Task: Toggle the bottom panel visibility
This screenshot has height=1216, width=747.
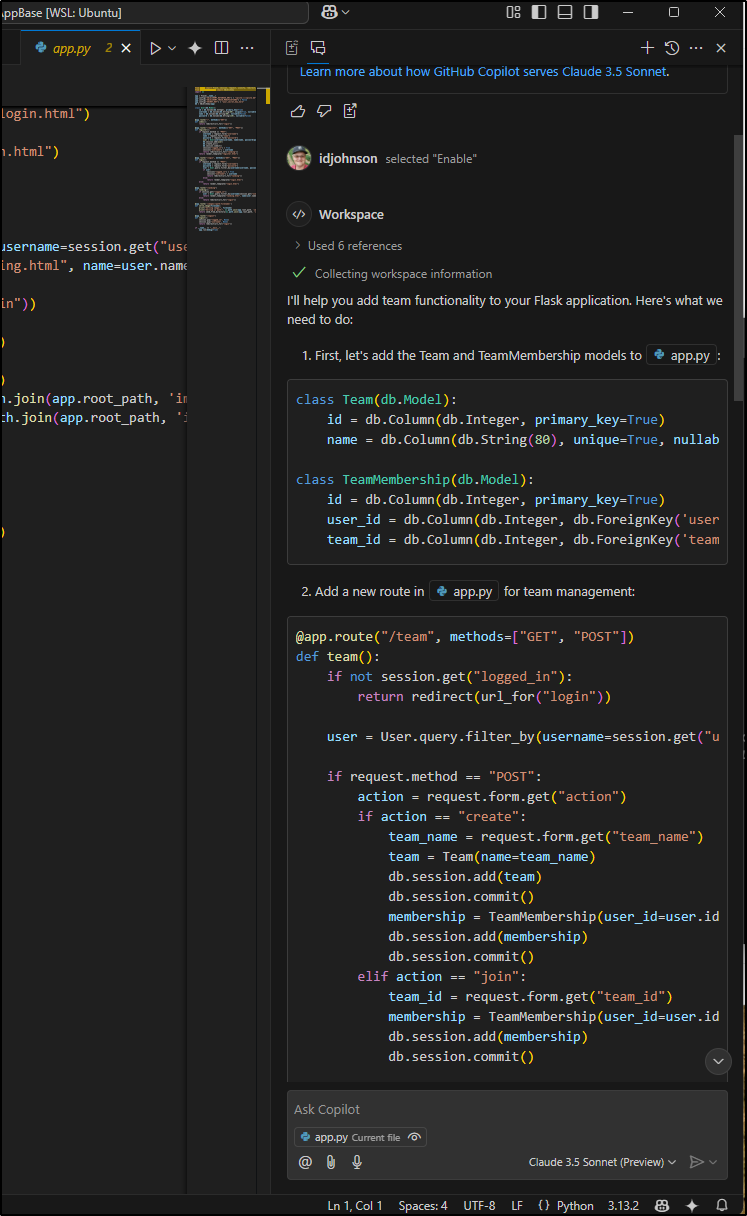Action: 565,12
